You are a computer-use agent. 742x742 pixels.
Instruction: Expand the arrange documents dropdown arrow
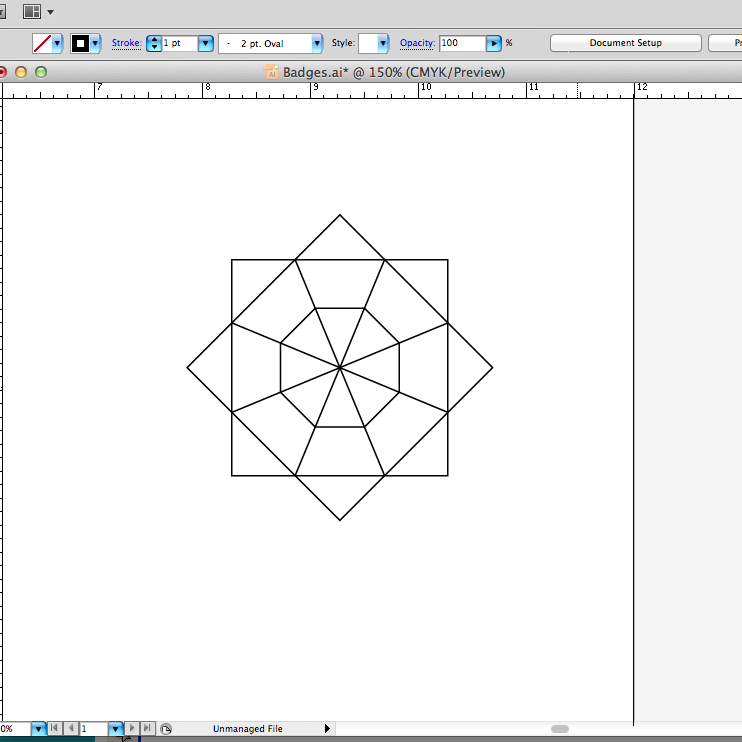51,12
